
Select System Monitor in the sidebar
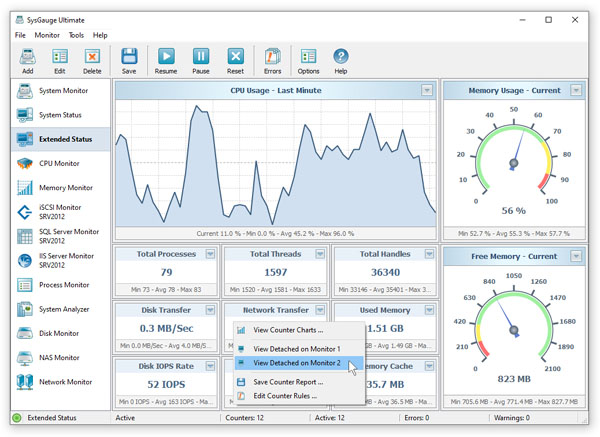[x=60, y=91]
